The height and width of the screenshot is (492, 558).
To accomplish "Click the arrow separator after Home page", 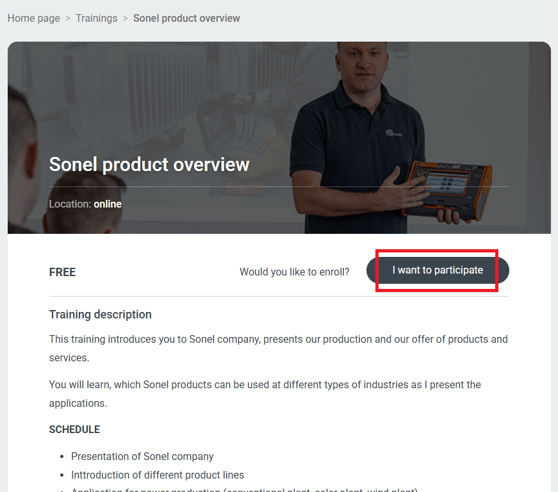I will tap(68, 18).
